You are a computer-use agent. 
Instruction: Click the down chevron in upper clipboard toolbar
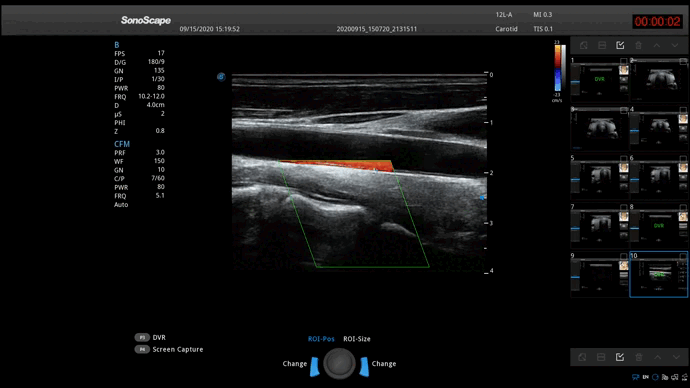(675, 45)
